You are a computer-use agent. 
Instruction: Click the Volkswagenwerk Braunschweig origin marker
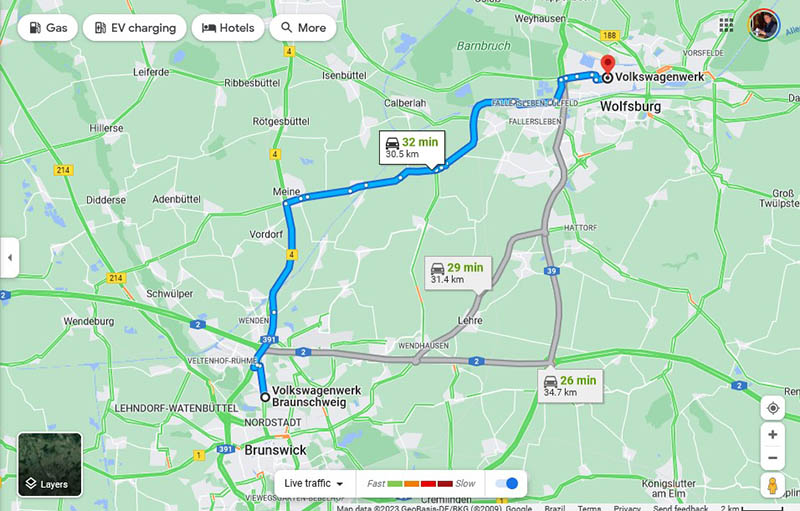coord(265,397)
